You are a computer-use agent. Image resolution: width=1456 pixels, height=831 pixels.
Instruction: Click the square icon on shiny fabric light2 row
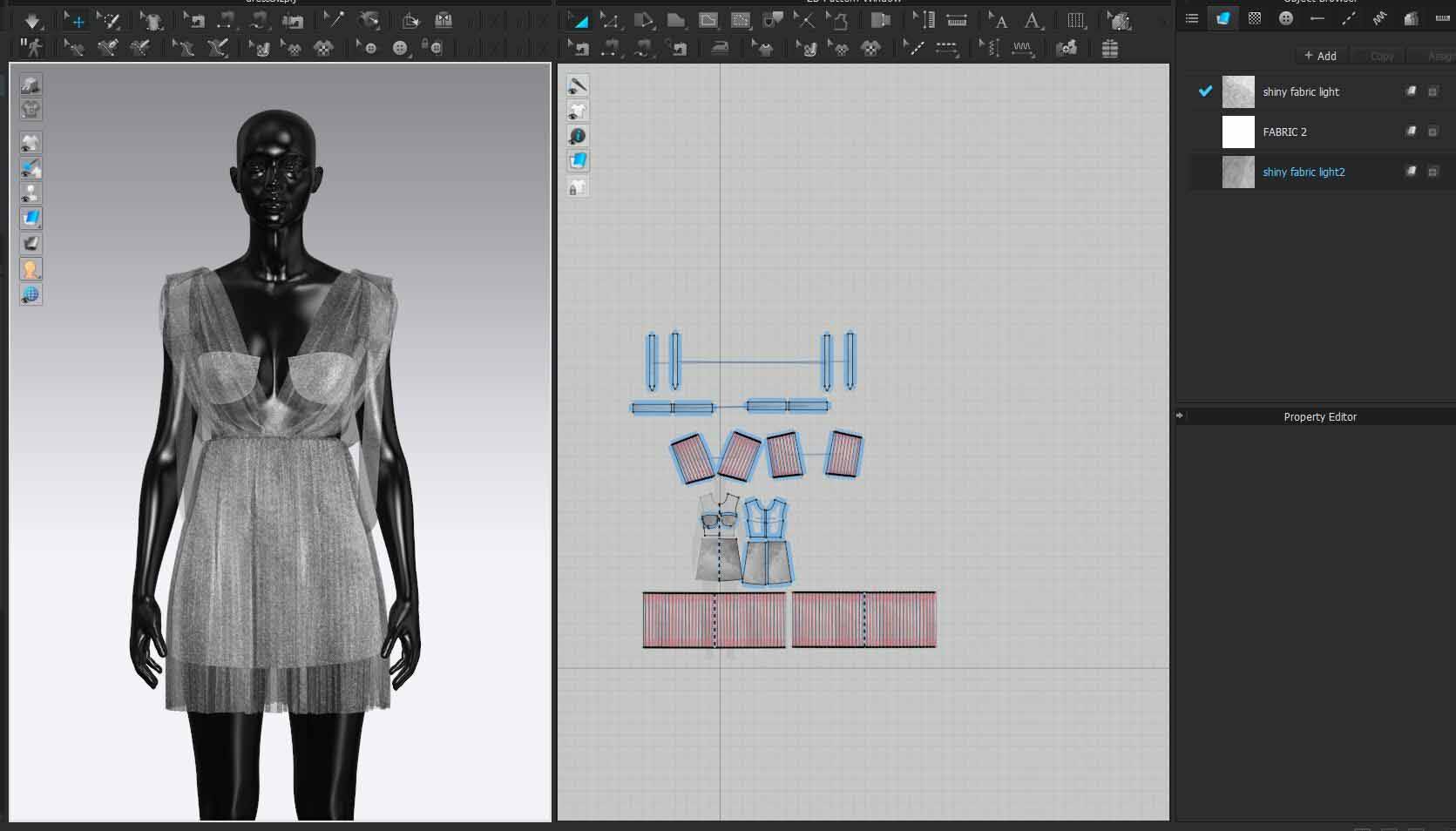click(1432, 172)
